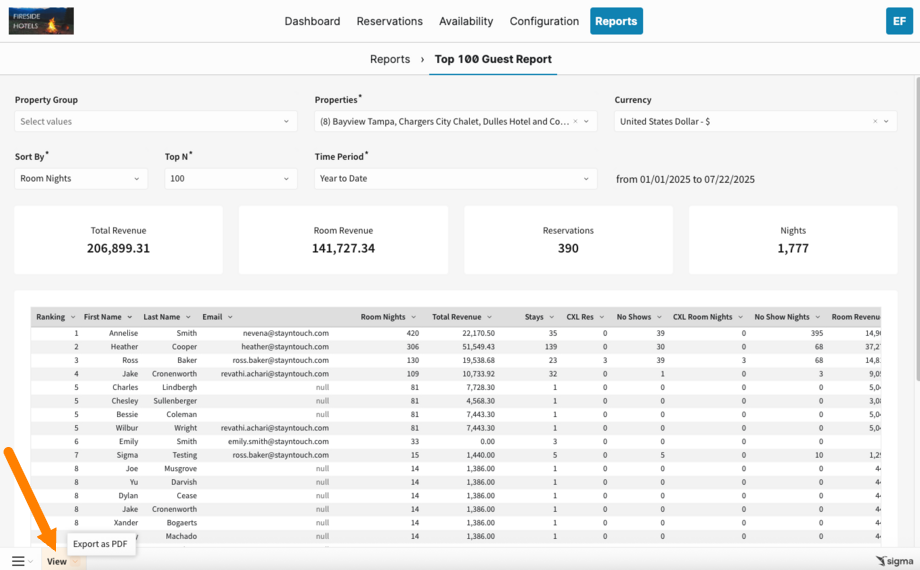Select the Wilbur first name cell
This screenshot has width=920, height=570.
(x=127, y=428)
